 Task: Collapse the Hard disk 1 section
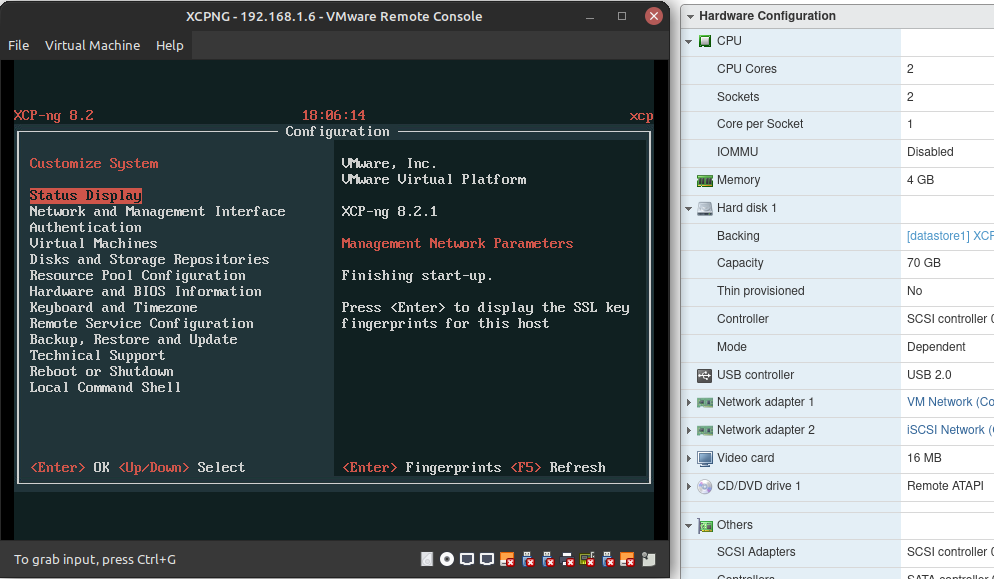tap(689, 209)
